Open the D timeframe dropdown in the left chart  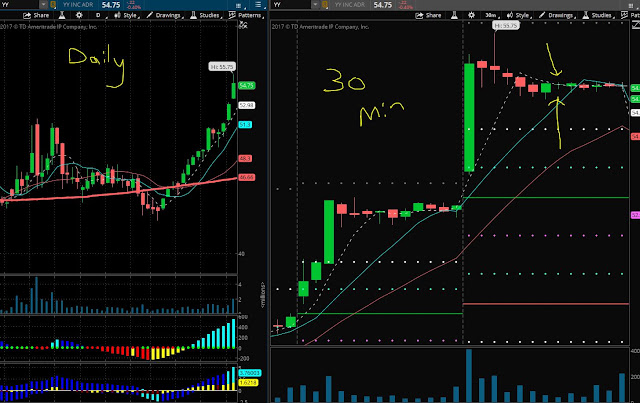pos(100,16)
